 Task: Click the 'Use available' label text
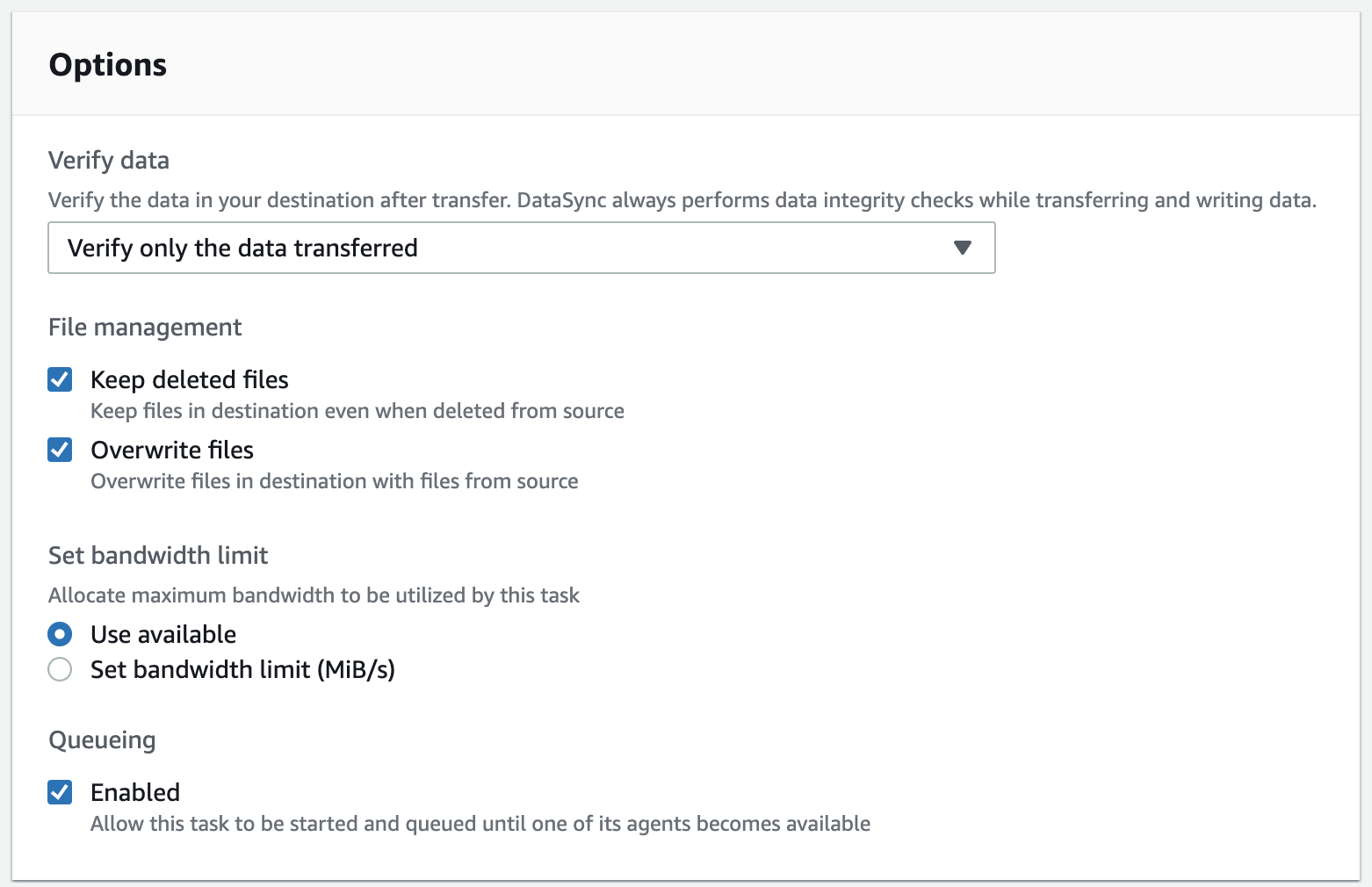(x=163, y=634)
